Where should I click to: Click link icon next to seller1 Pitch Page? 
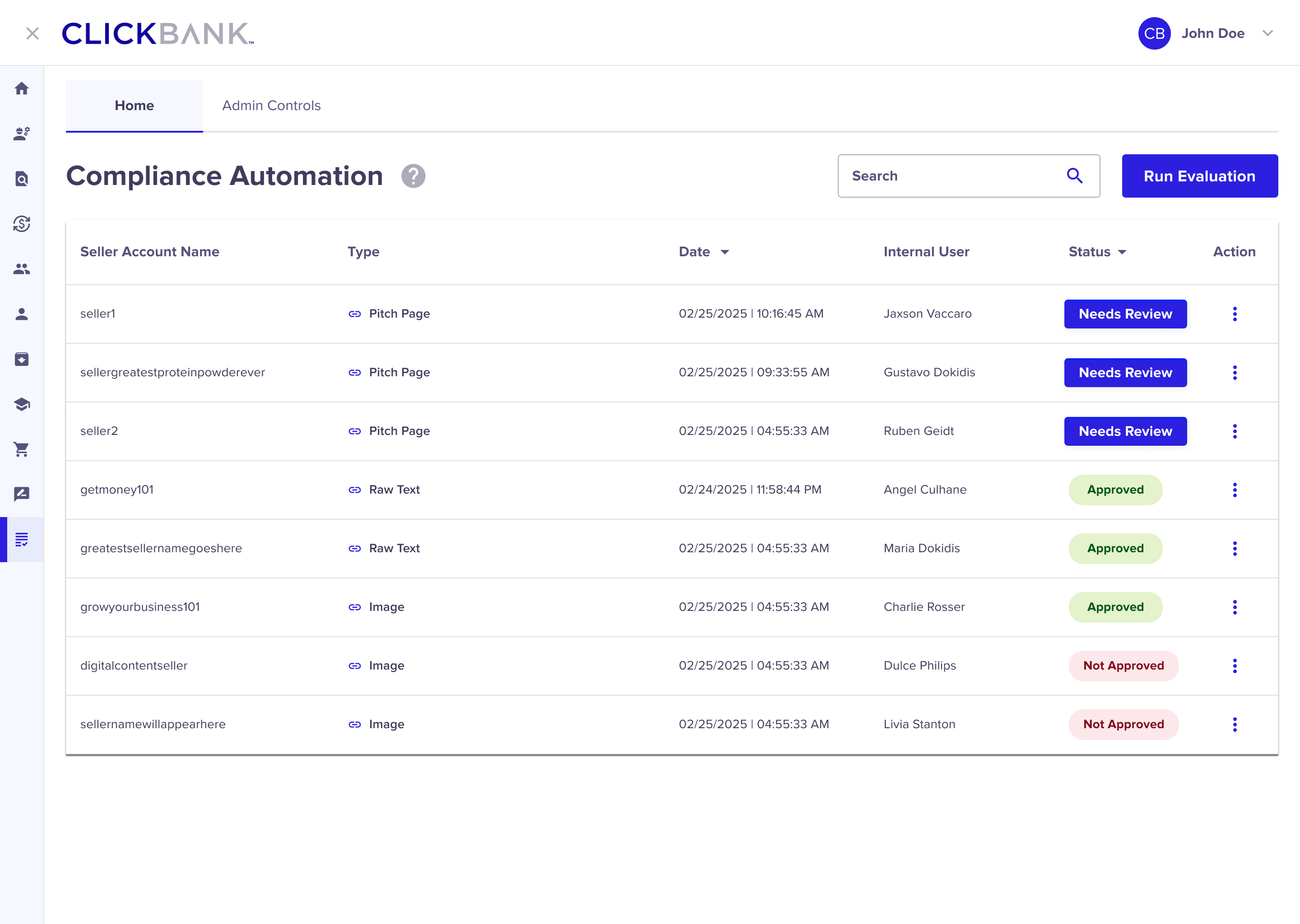click(355, 314)
